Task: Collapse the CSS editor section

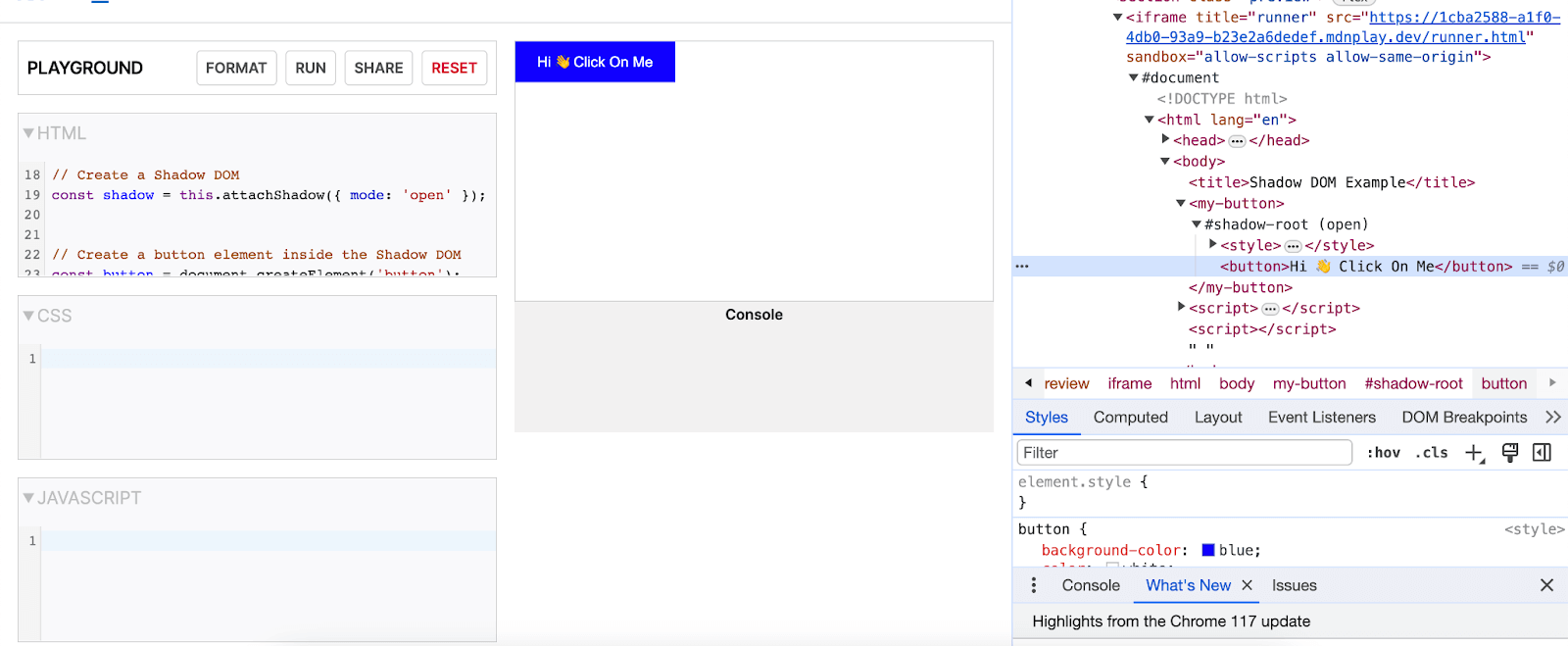Action: [x=28, y=316]
